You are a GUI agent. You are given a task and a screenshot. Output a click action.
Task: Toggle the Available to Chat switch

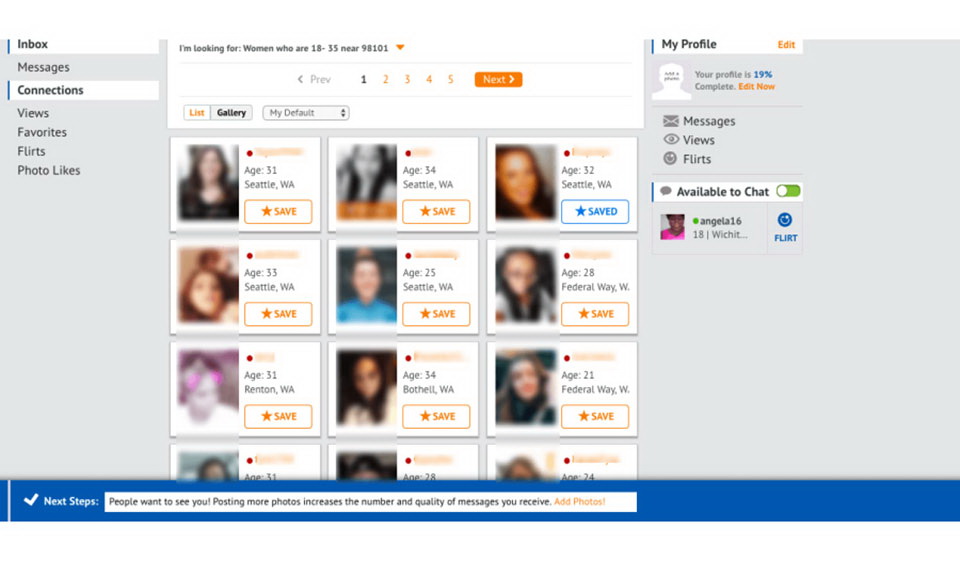coord(788,191)
